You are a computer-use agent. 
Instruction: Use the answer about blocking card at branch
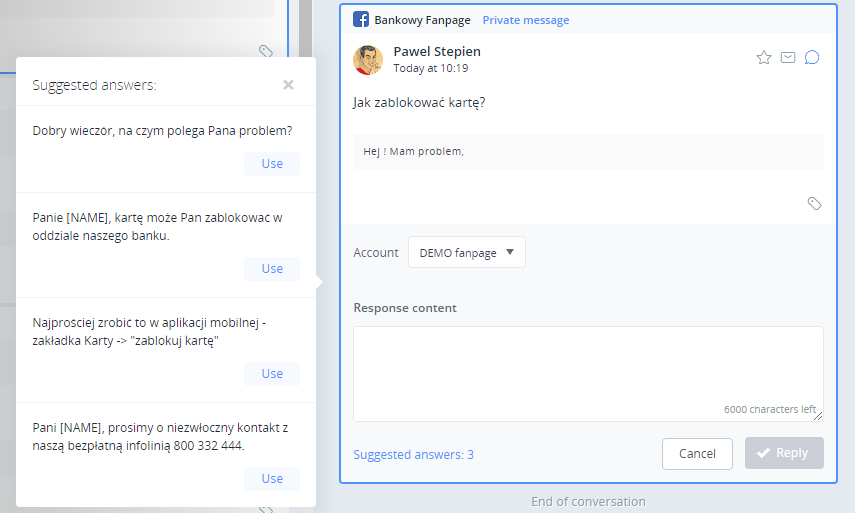pos(272,269)
